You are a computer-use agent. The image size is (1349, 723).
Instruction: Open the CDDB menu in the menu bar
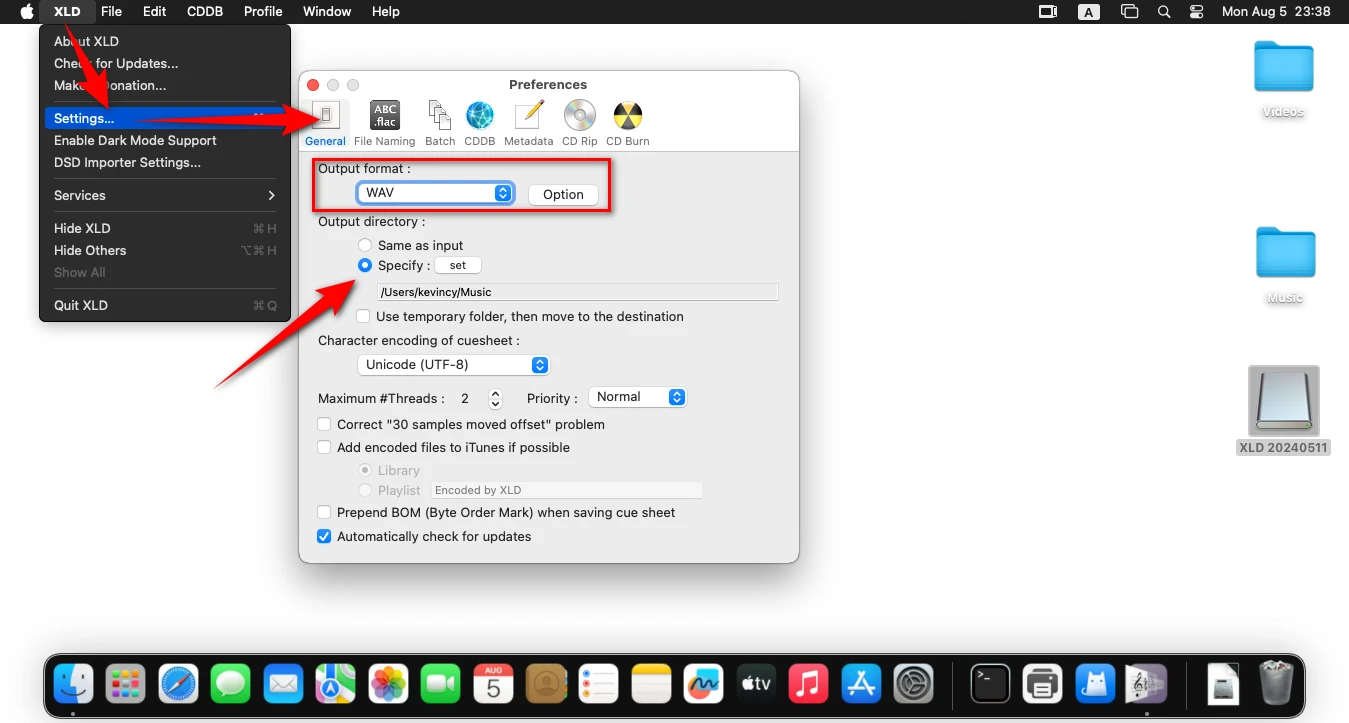tap(207, 12)
